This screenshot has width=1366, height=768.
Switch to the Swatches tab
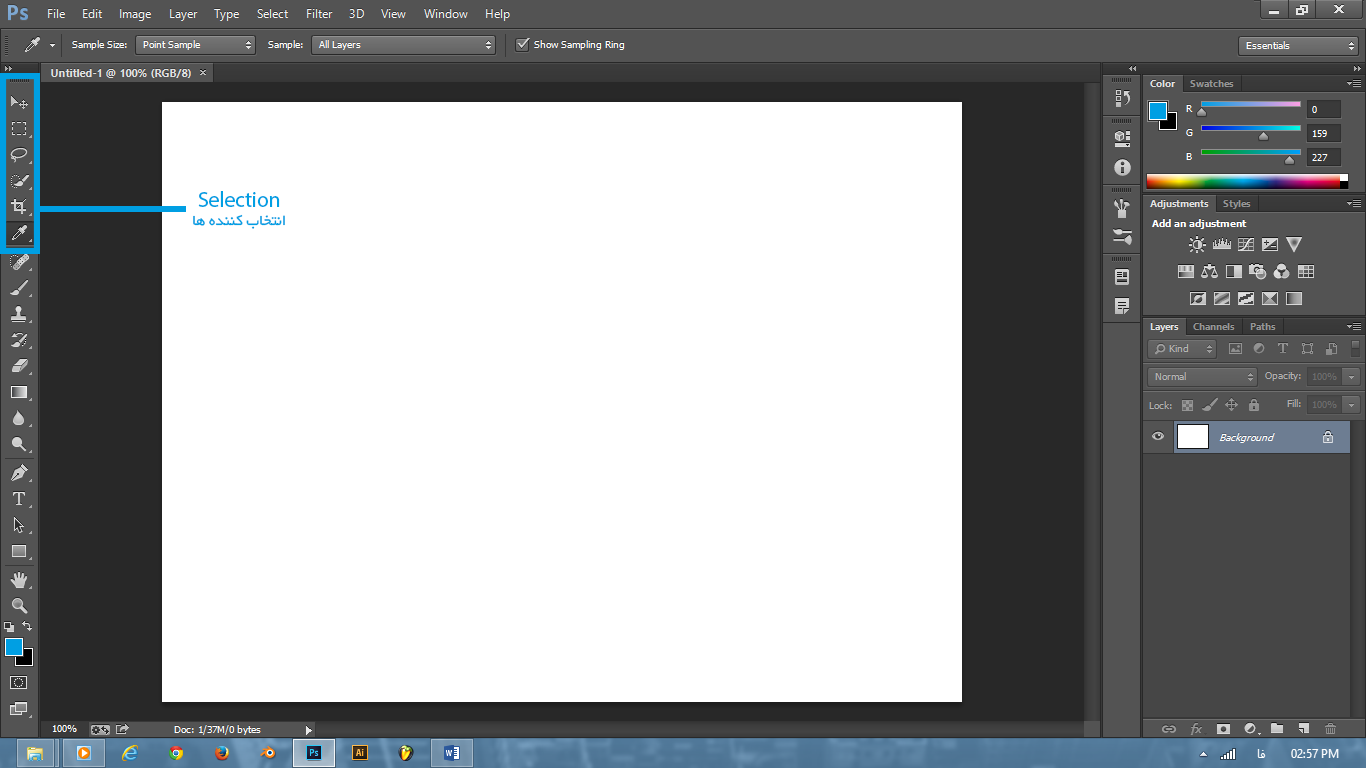[1211, 84]
